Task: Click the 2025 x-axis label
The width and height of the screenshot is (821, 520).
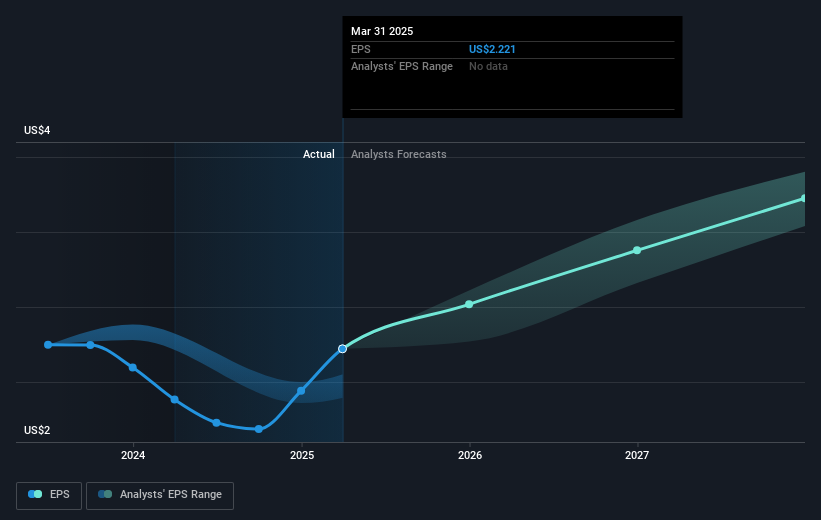Action: 302,455
